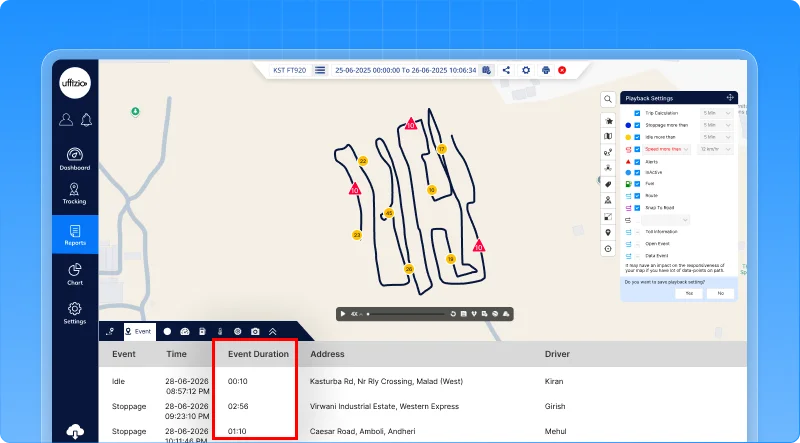This screenshot has height=443, width=800.
Task: Click the share icon in the top toolbar
Action: tap(506, 70)
